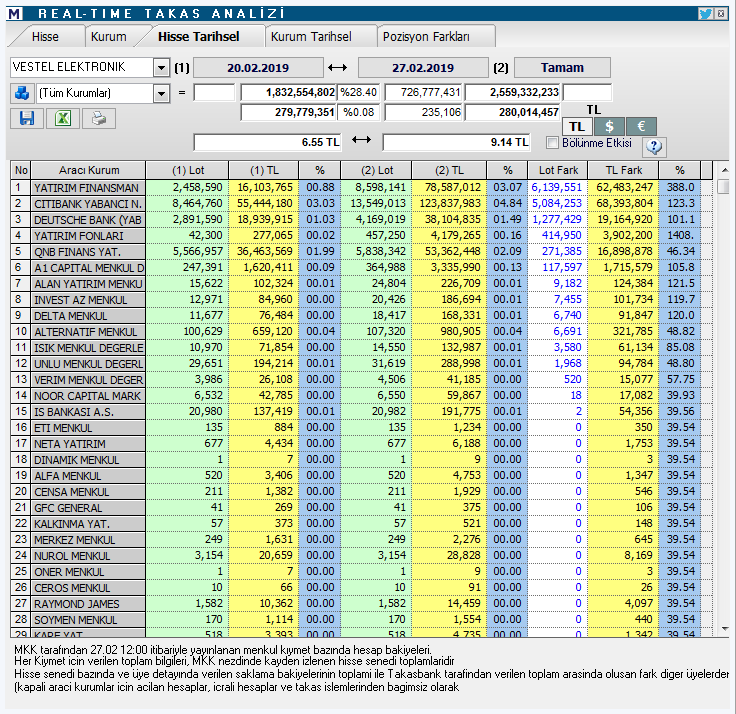Click the Tamam button

[562, 68]
